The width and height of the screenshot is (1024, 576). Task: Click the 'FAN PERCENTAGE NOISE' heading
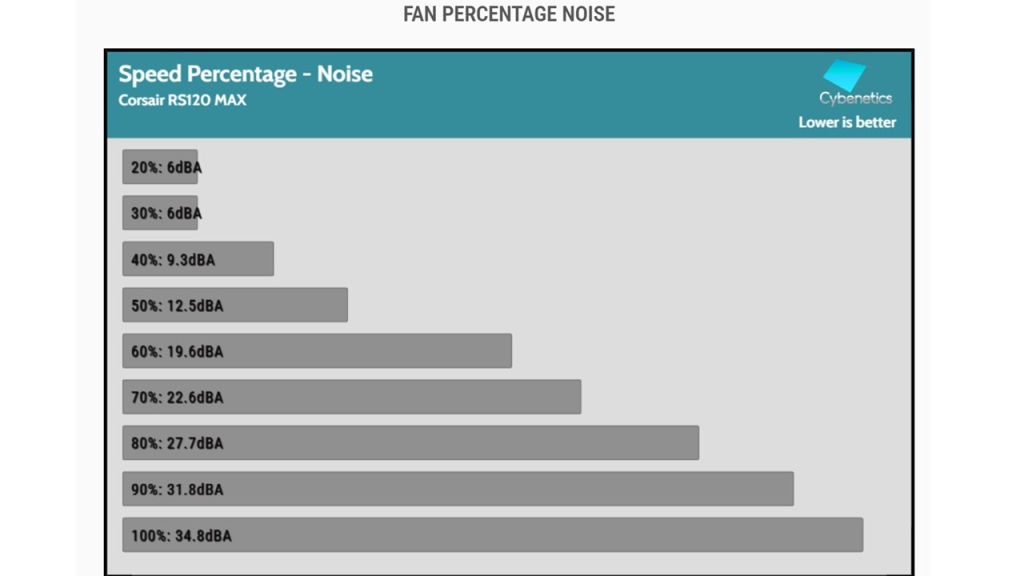click(509, 14)
